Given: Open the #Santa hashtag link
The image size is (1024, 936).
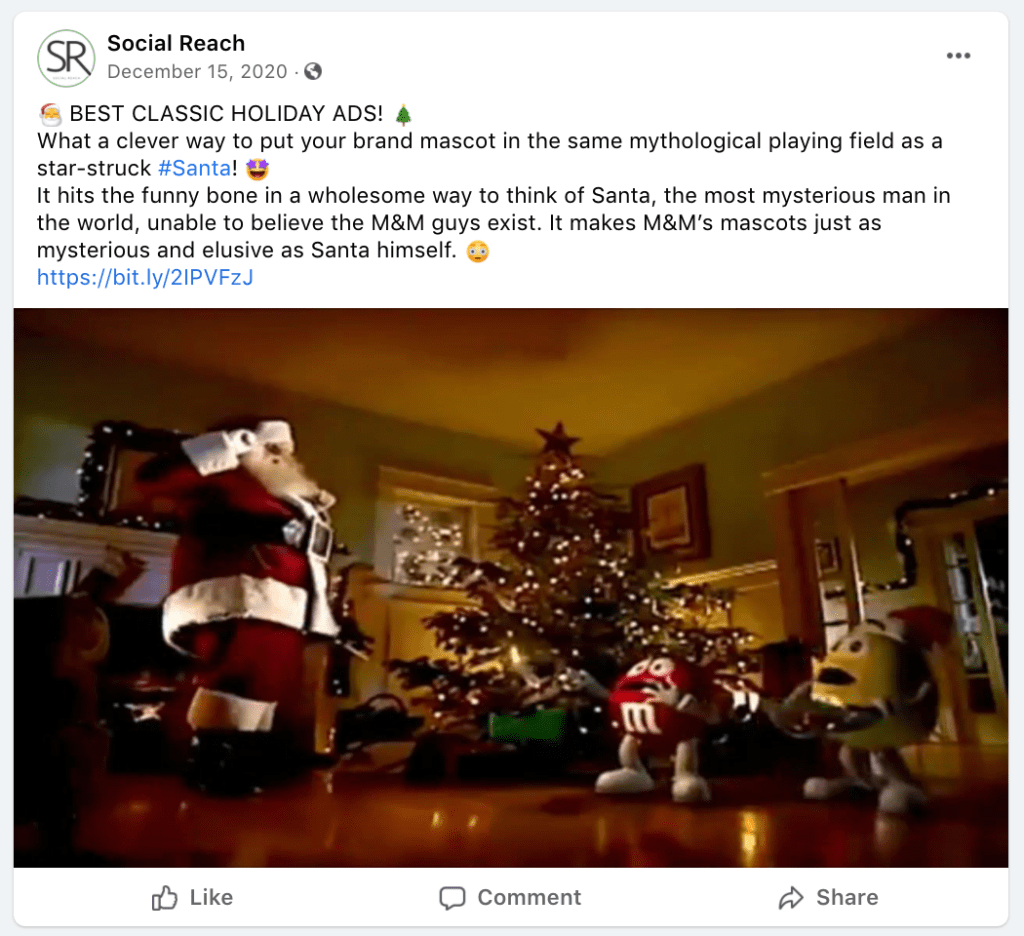Looking at the screenshot, I should click(195, 169).
